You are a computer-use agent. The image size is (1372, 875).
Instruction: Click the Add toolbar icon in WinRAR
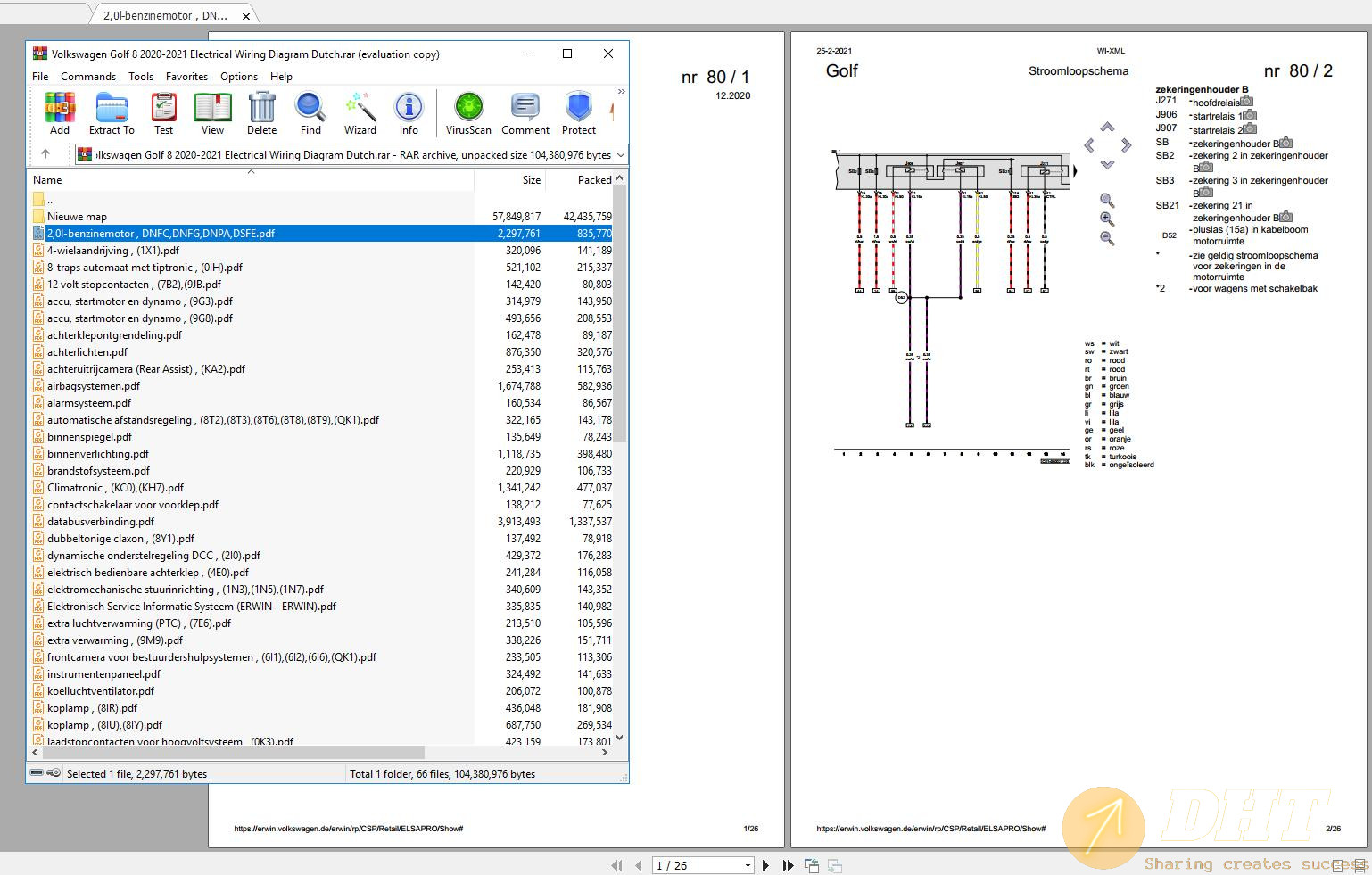60,114
